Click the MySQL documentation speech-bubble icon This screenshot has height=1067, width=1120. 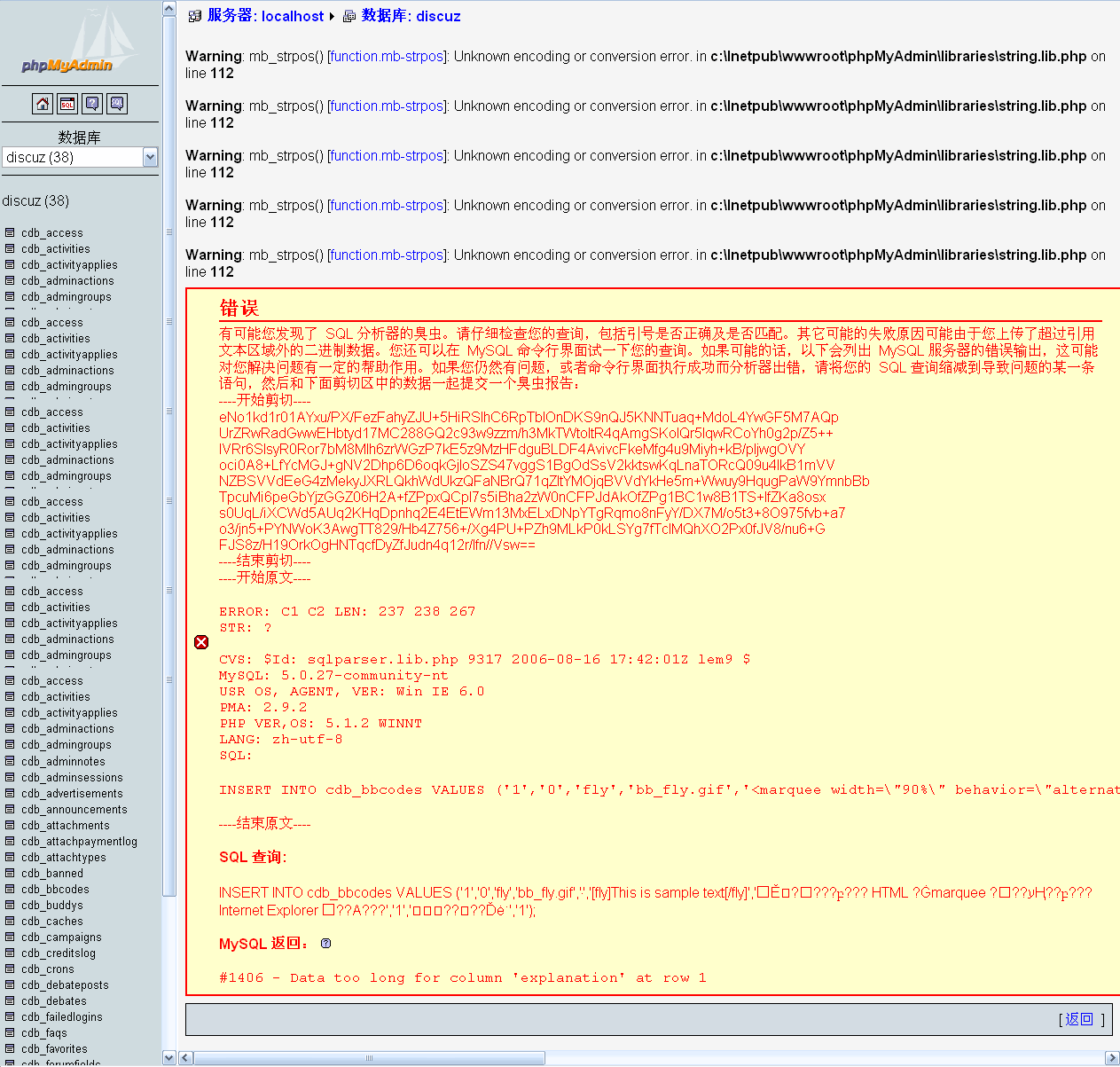pyautogui.click(x=117, y=103)
